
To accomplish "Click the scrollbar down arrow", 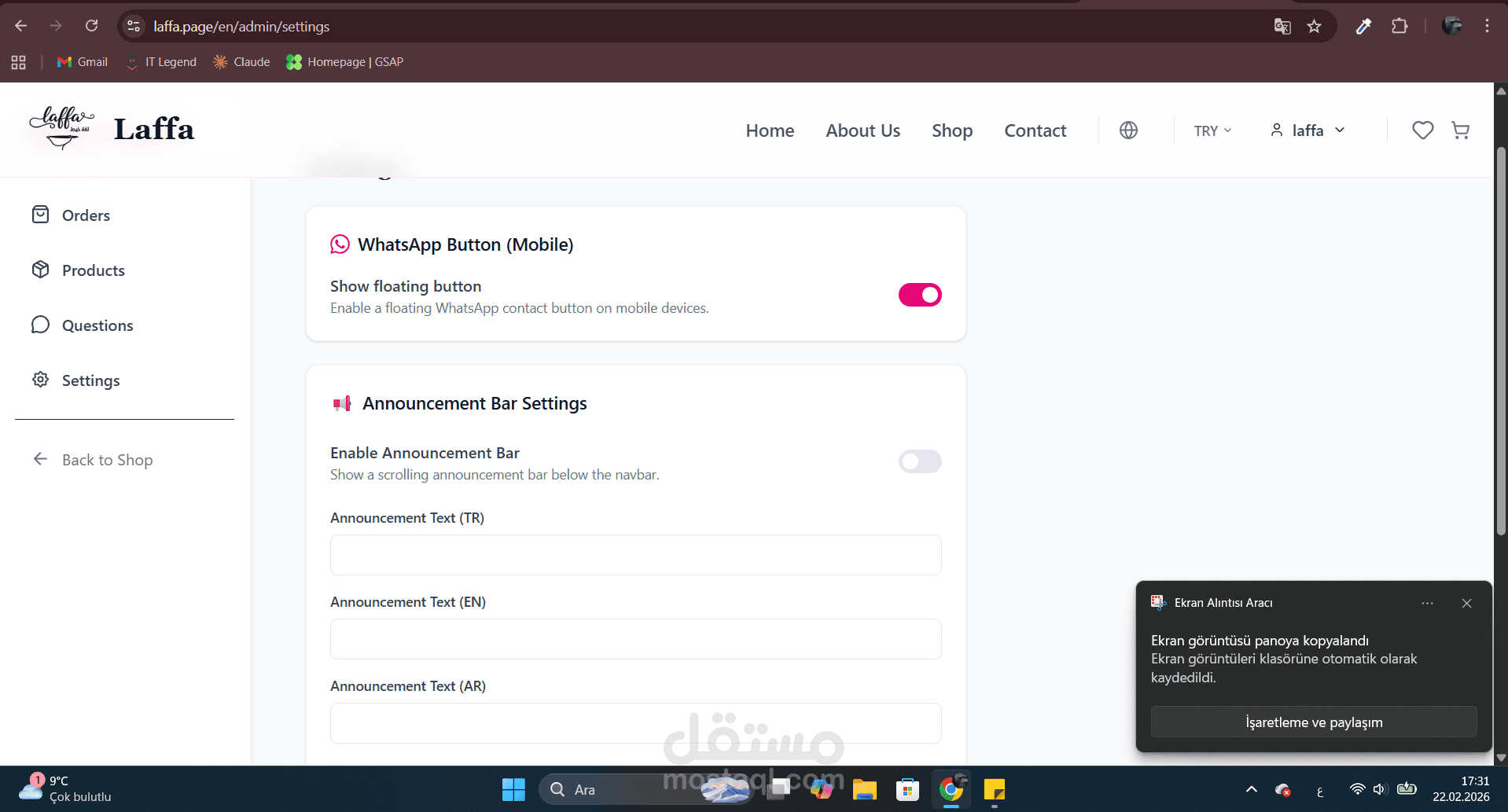I will click(x=1501, y=759).
